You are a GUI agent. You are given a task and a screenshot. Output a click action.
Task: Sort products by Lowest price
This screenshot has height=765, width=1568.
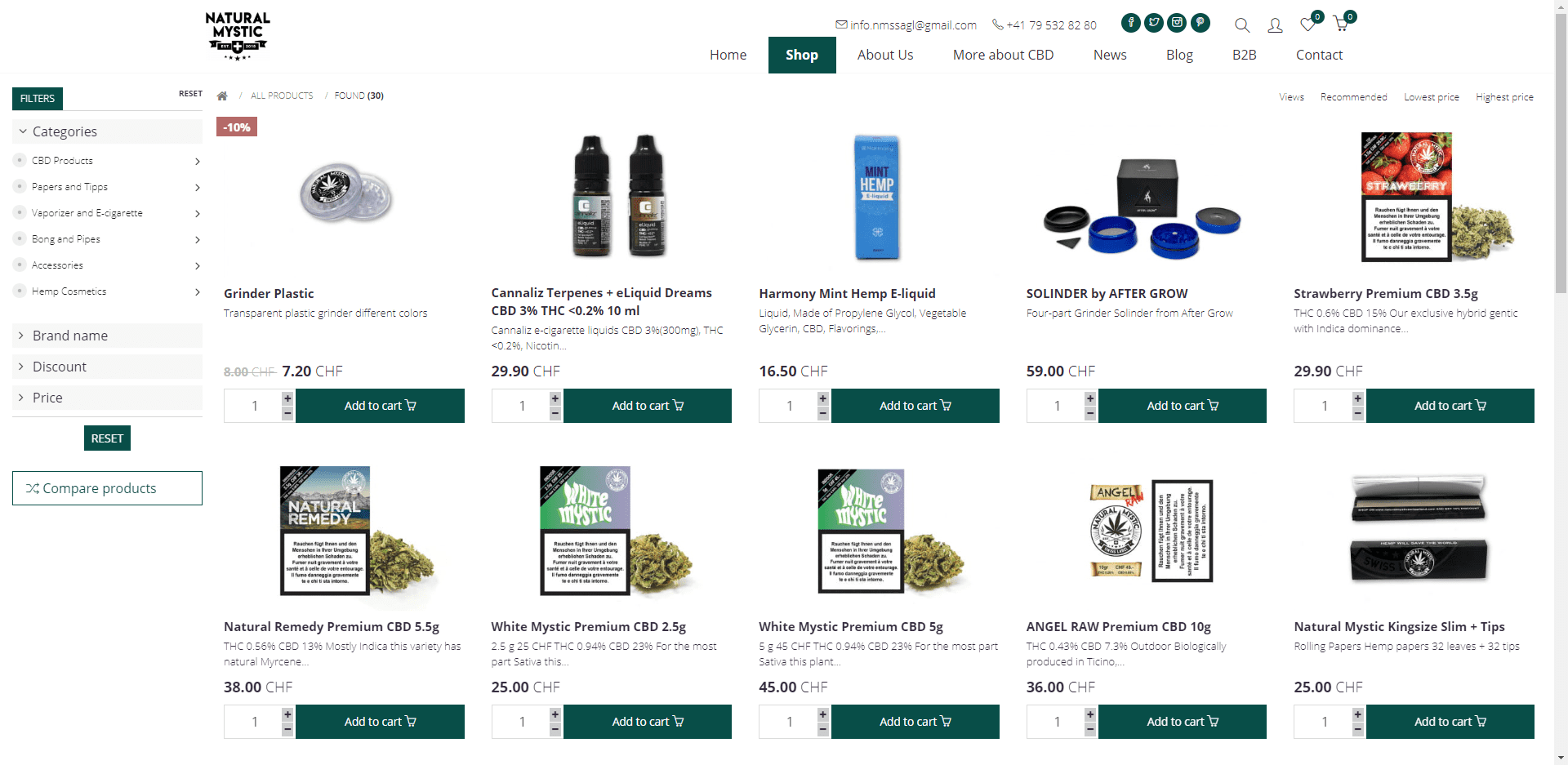pos(1431,97)
